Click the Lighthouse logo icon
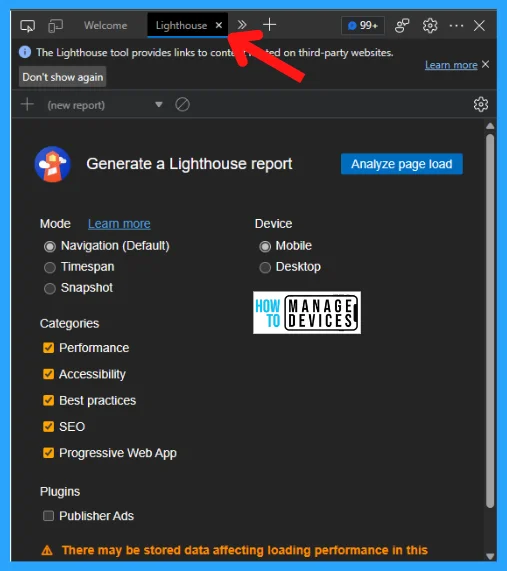Screen dimensions: 507x571 point(52,164)
